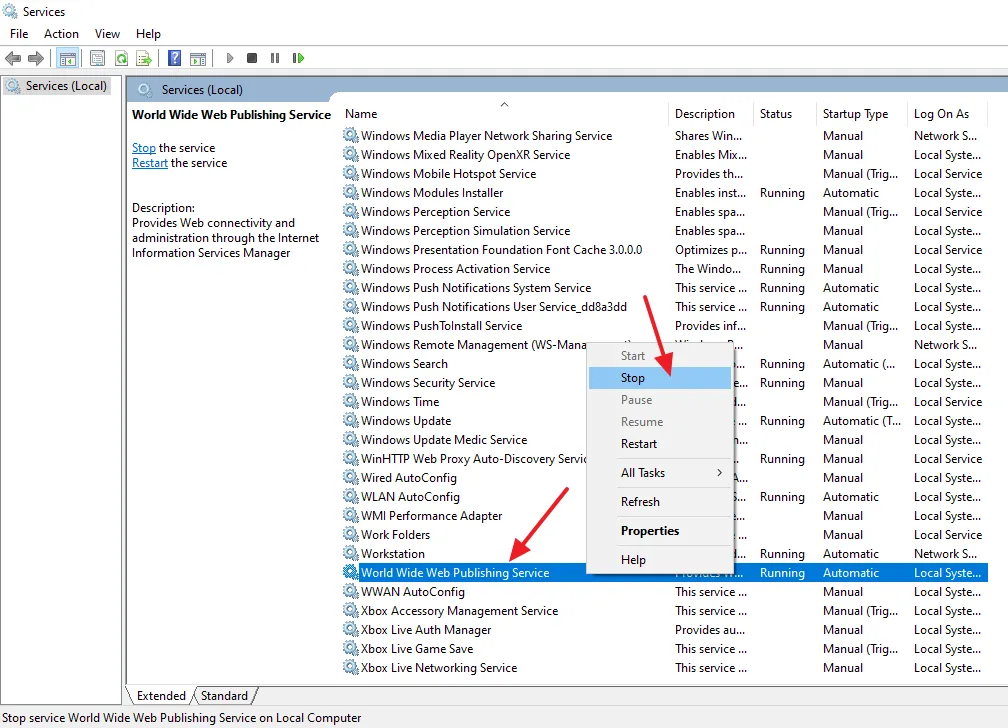This screenshot has width=1008, height=728.
Task: Click the gear icon beside Windows Search
Action: coord(350,363)
